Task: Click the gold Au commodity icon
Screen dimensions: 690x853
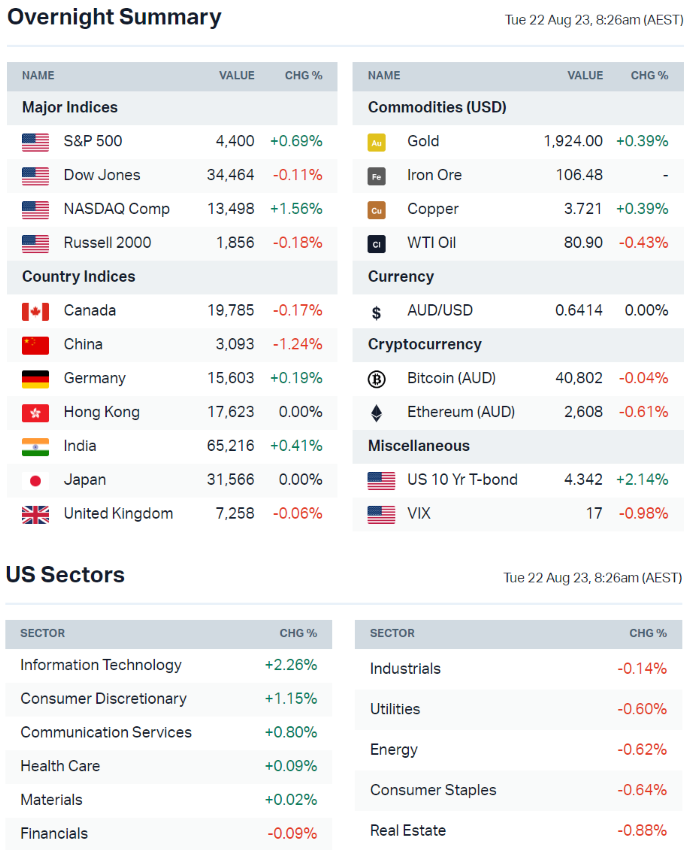Action: click(377, 142)
